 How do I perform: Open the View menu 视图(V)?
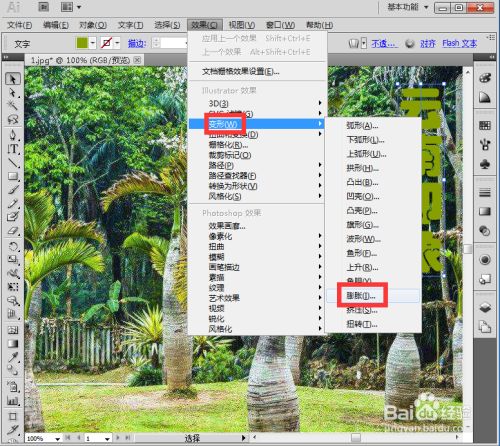point(242,25)
